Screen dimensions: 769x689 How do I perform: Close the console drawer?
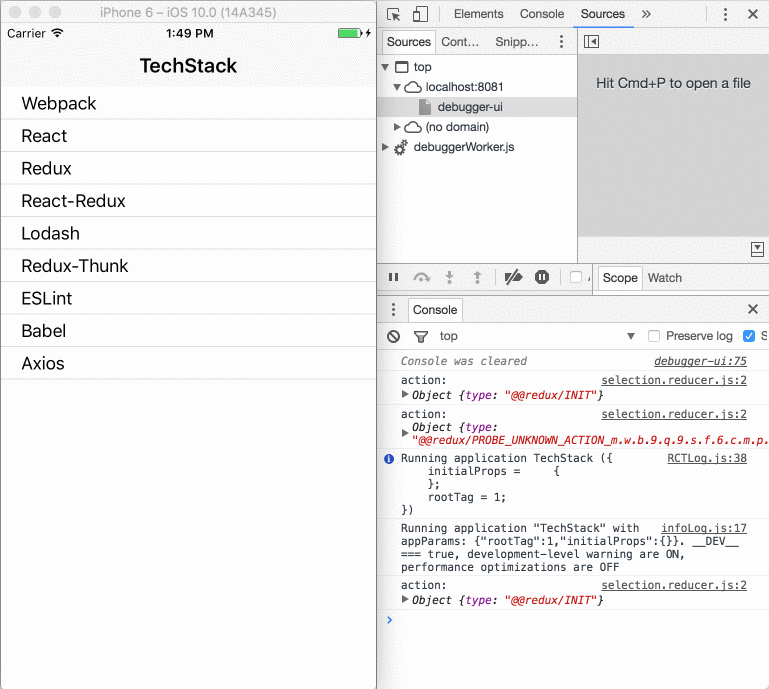[x=753, y=309]
